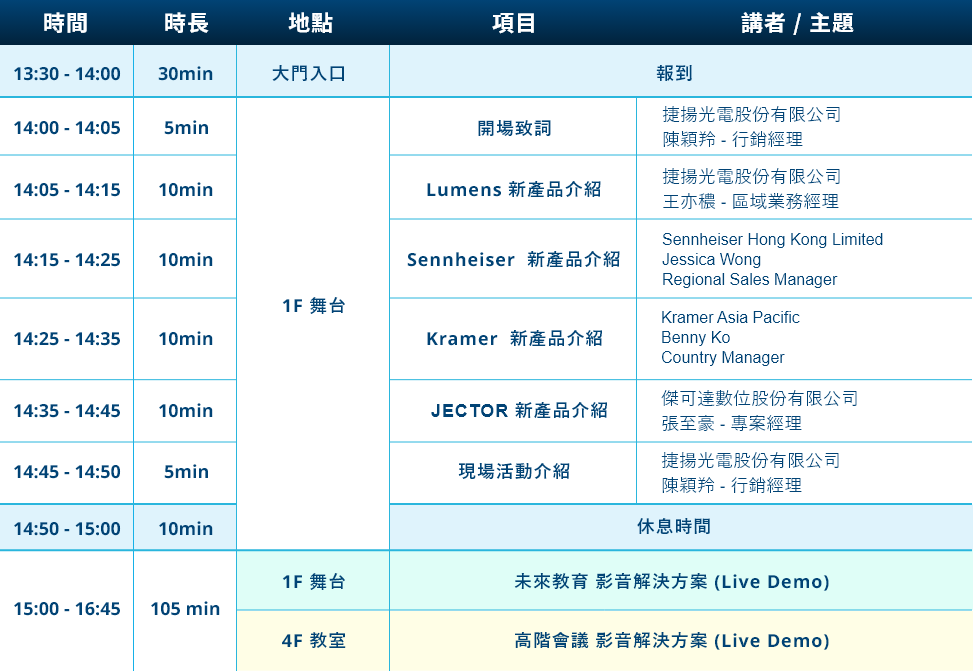Click 10min in the 14:25 - 14:35 row
This screenshot has width=973, height=671.
click(x=186, y=338)
